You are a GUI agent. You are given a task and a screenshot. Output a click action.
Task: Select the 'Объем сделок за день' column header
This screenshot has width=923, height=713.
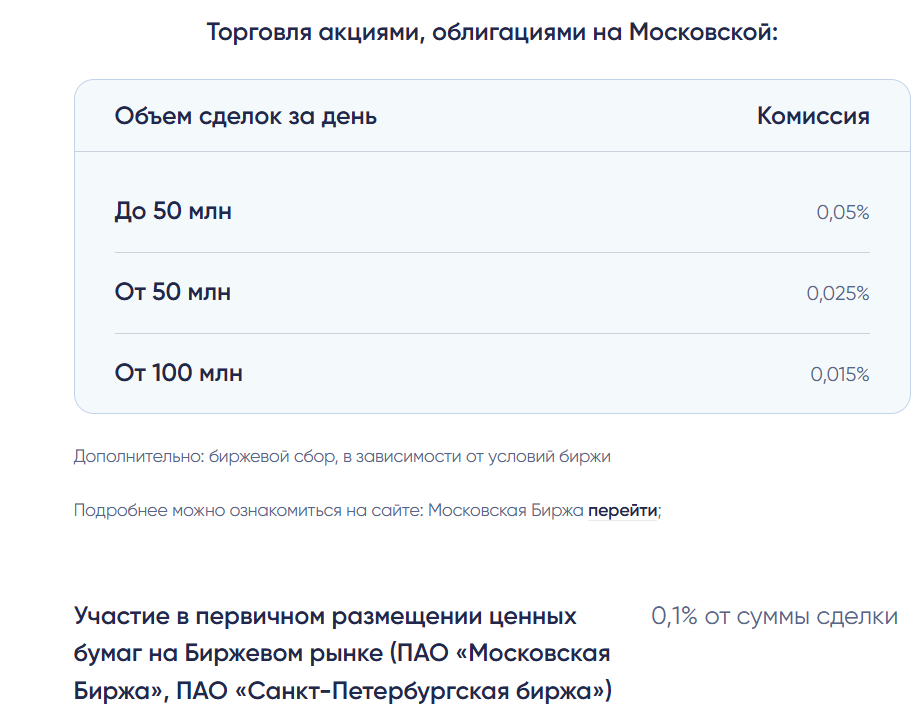click(x=245, y=116)
